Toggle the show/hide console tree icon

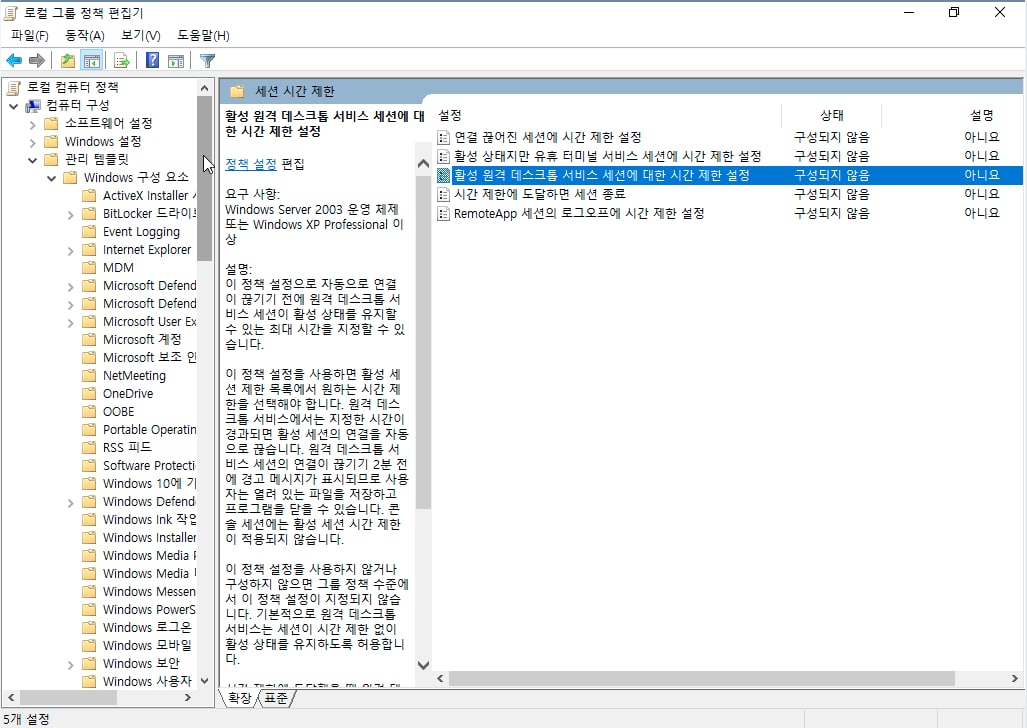point(90,60)
